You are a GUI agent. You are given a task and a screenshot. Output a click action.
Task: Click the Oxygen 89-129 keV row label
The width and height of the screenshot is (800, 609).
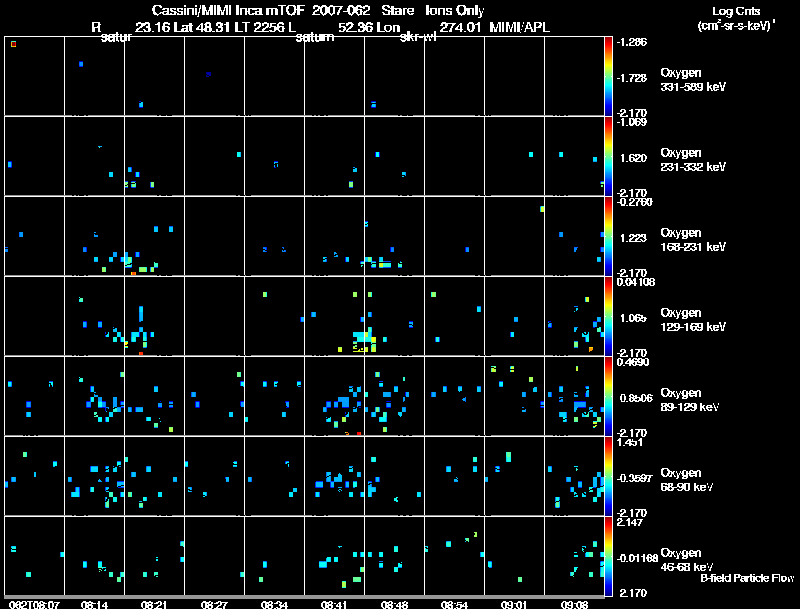tap(690, 400)
